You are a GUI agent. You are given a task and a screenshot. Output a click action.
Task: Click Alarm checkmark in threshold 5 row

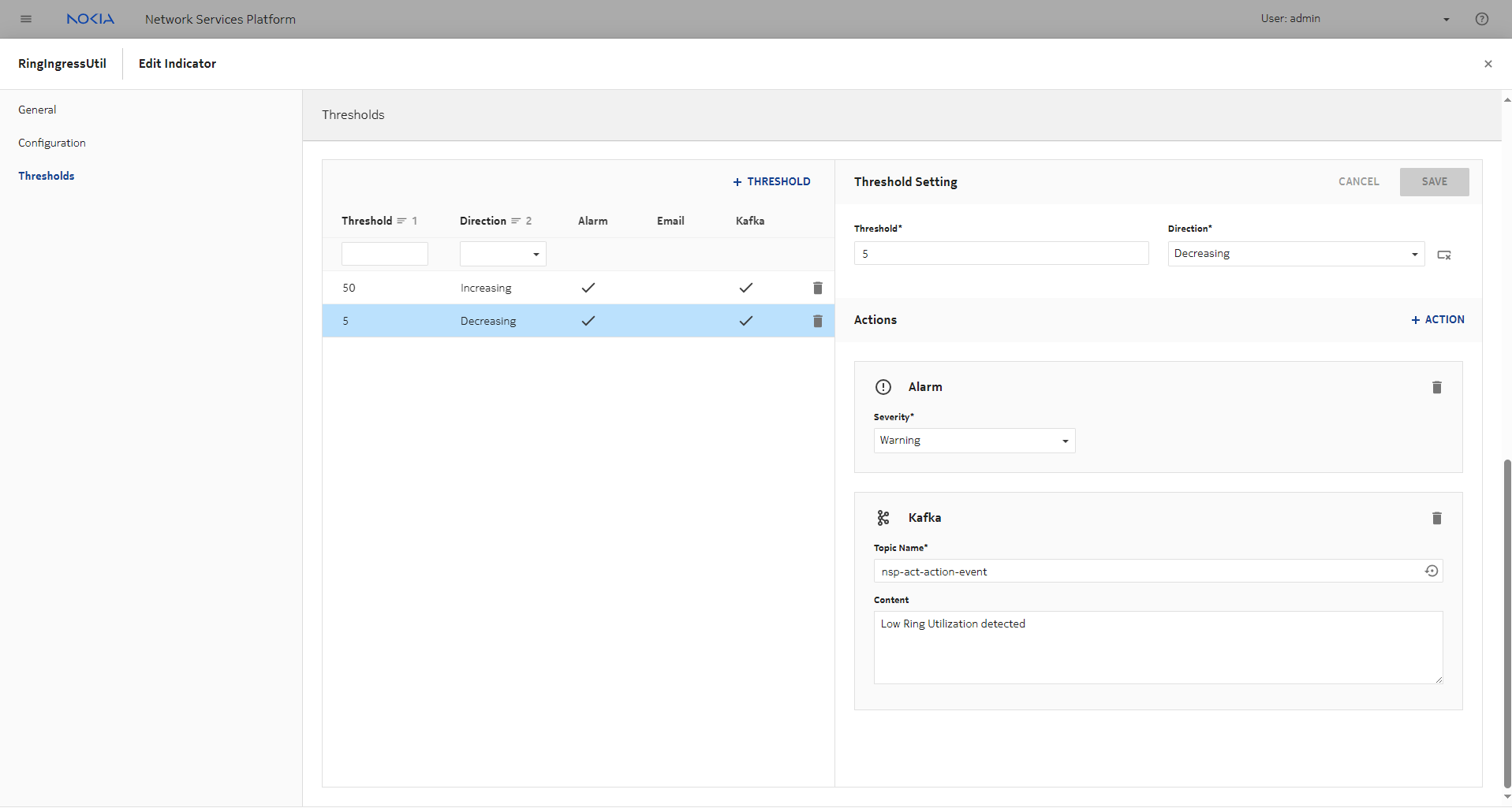(588, 321)
